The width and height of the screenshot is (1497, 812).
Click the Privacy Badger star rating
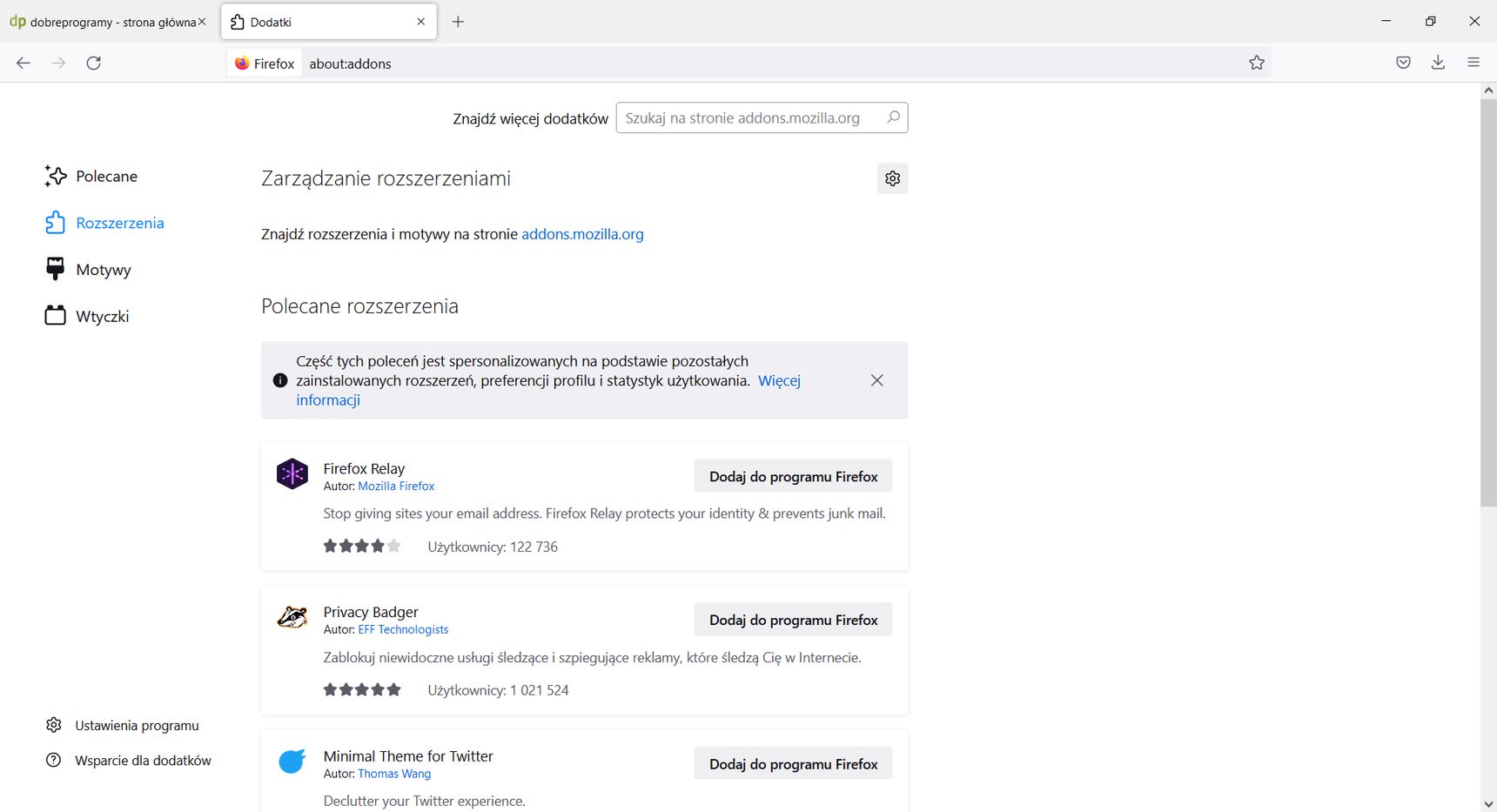point(362,690)
